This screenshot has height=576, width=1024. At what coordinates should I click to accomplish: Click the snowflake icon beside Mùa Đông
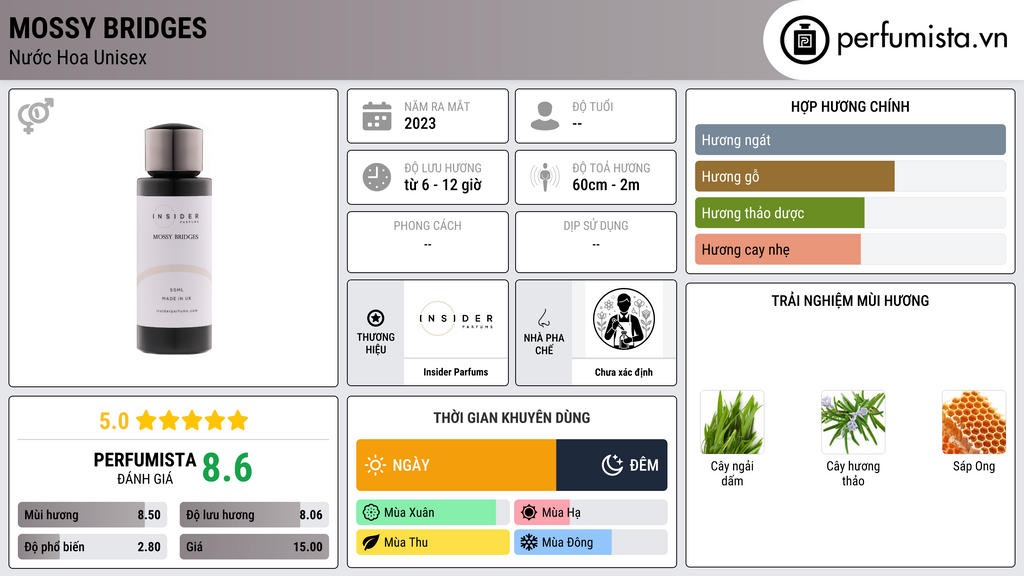click(529, 542)
